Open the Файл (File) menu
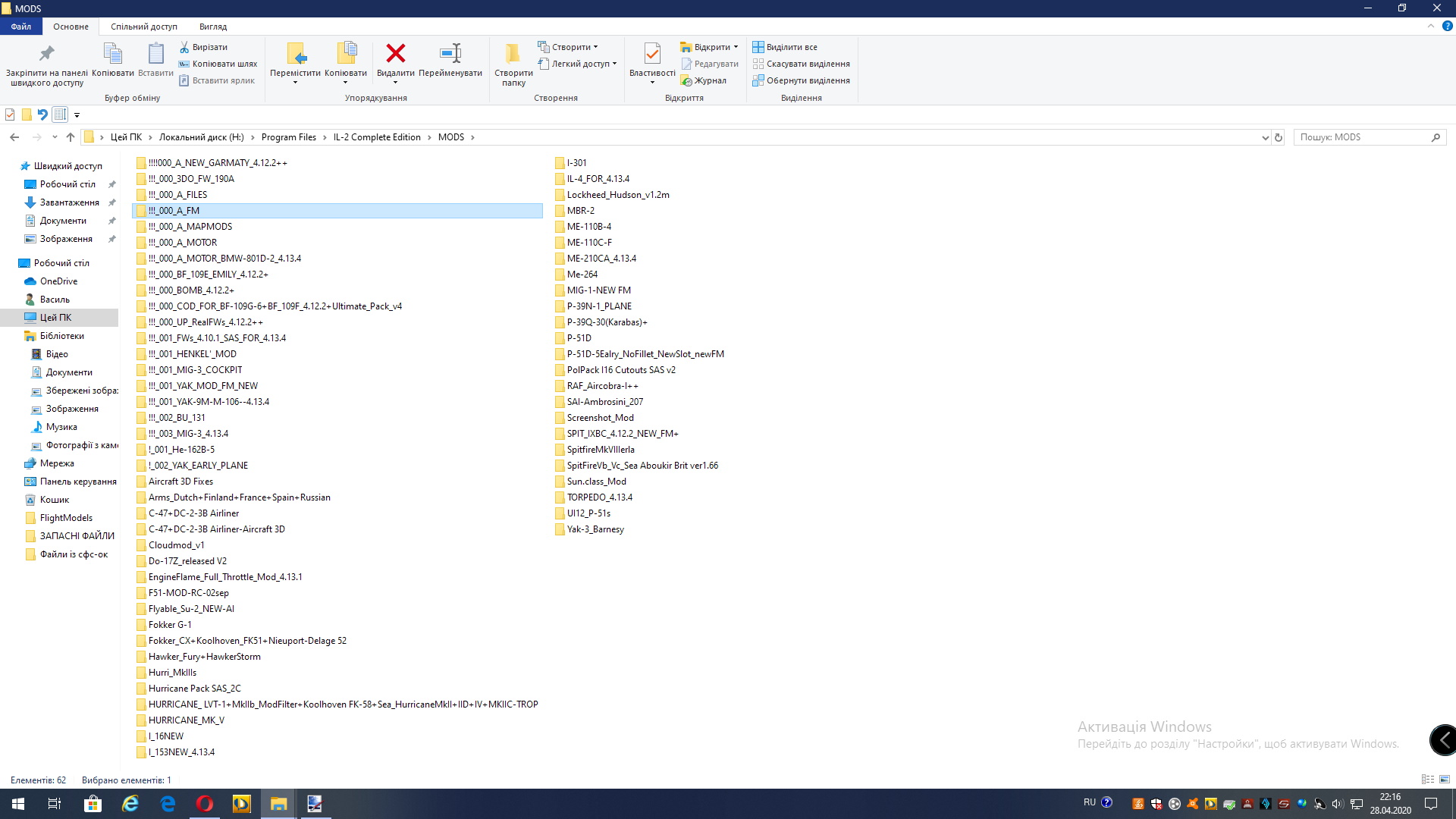The height and width of the screenshot is (819, 1456). tap(20, 27)
